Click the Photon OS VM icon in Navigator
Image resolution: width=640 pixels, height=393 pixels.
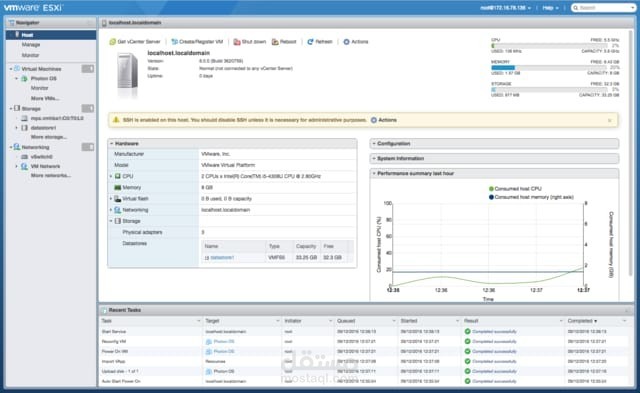[24, 78]
